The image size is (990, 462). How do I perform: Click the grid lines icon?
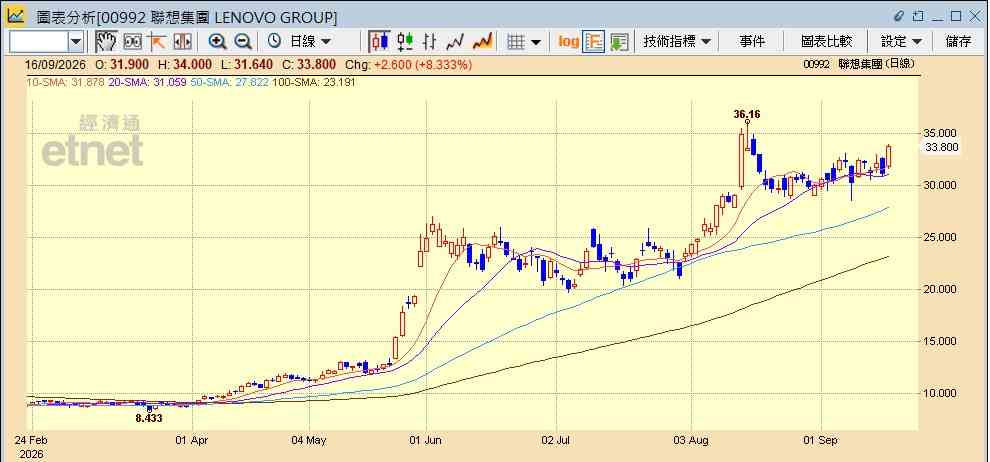click(x=516, y=42)
